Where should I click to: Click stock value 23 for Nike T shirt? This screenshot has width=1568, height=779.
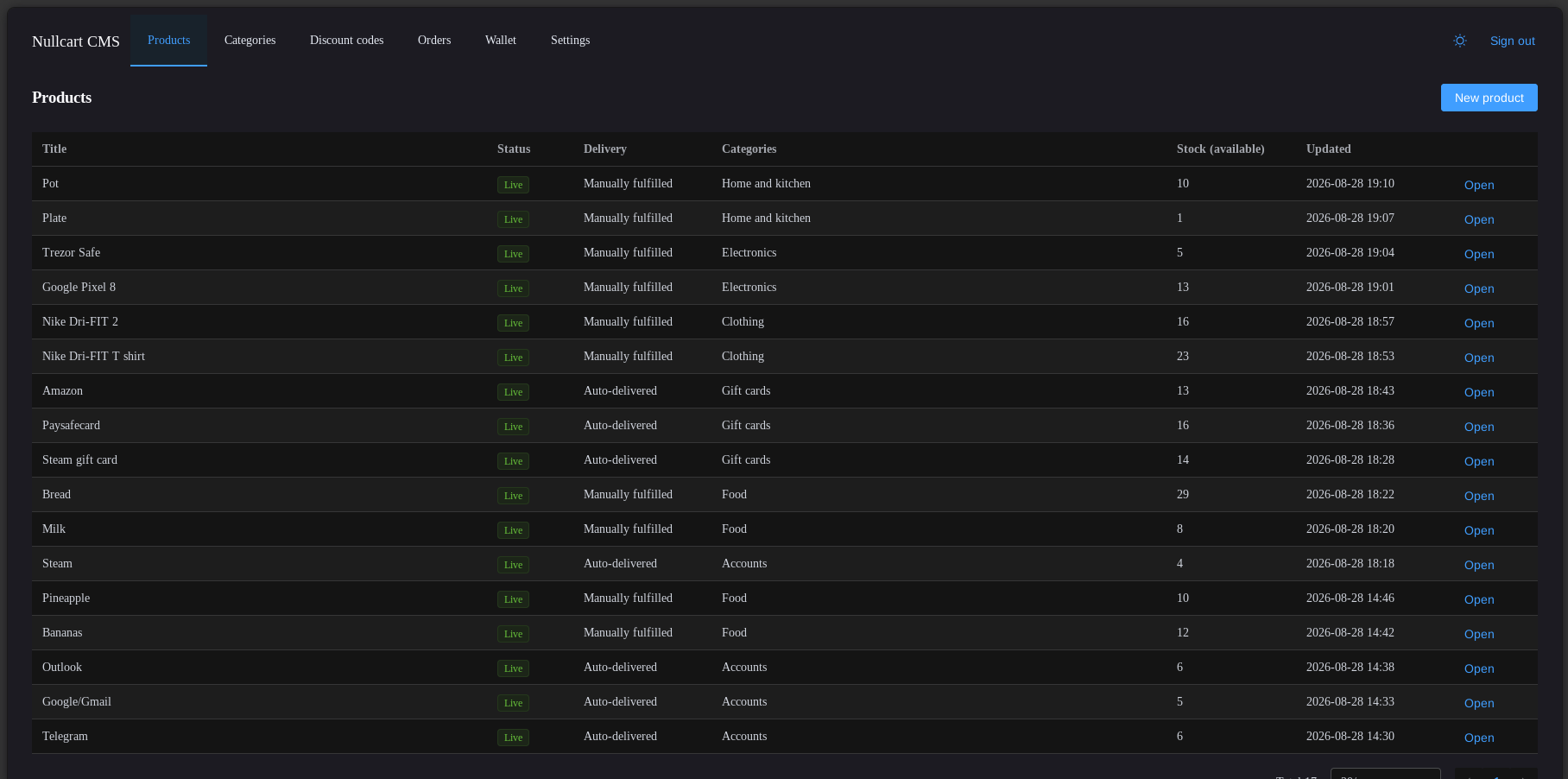[1182, 356]
